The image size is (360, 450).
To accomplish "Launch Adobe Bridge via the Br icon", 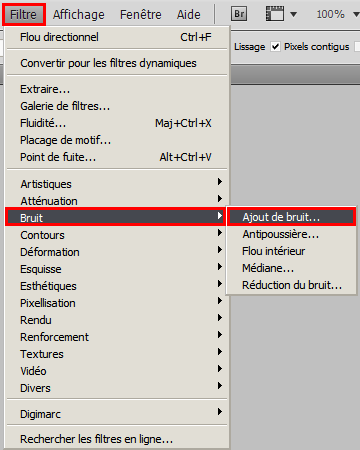I will (239, 14).
